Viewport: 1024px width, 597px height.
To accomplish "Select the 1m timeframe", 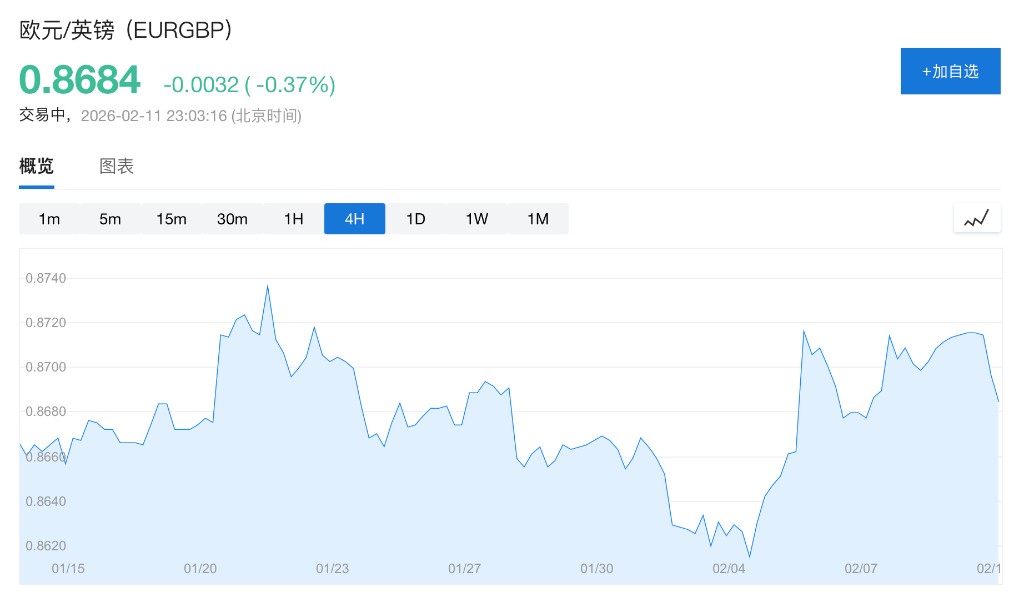I will pyautogui.click(x=49, y=219).
